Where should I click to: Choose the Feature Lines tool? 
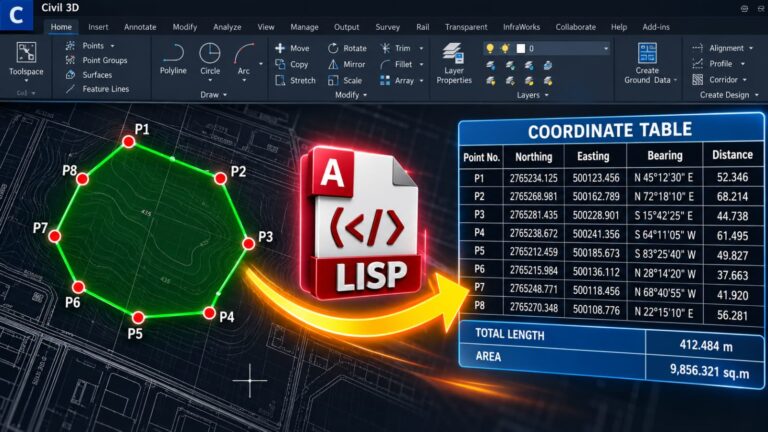(x=97, y=89)
